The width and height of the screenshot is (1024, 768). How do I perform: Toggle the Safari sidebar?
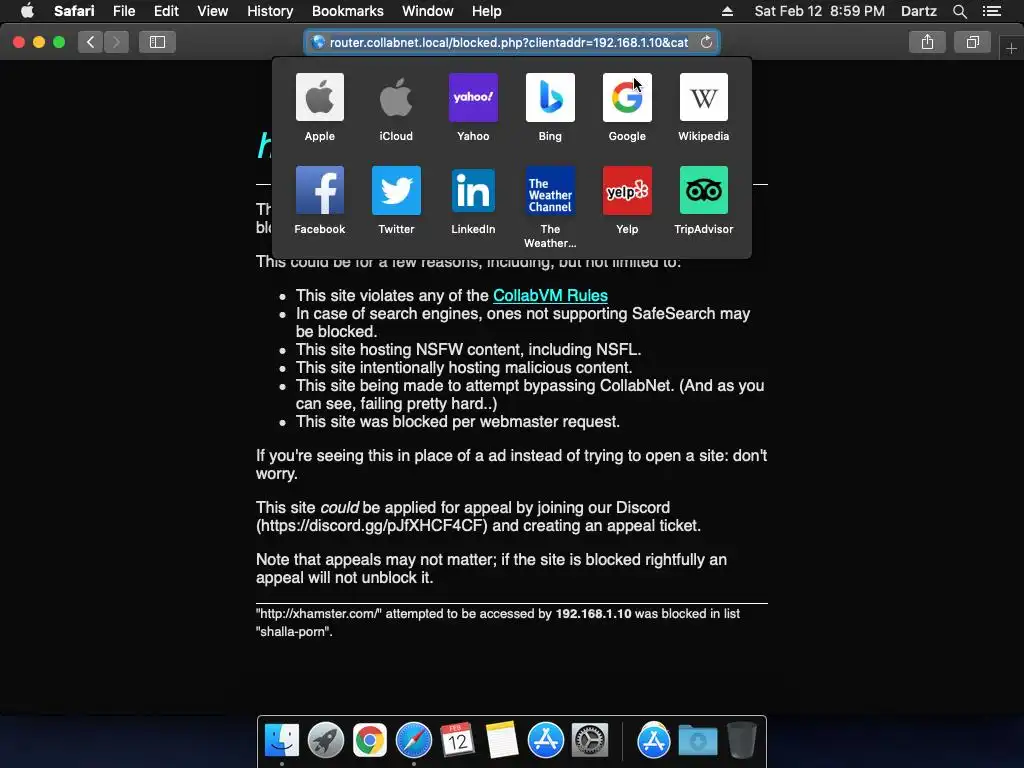[157, 42]
